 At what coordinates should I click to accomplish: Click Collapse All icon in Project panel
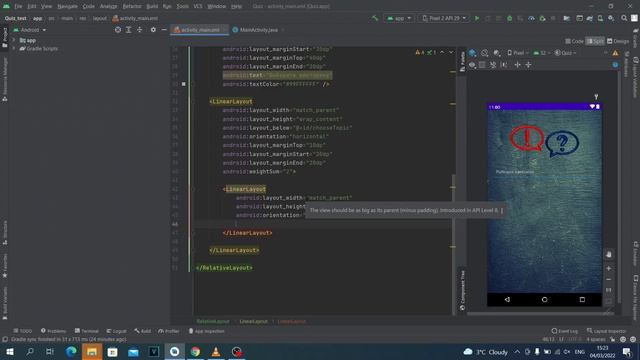(140, 30)
